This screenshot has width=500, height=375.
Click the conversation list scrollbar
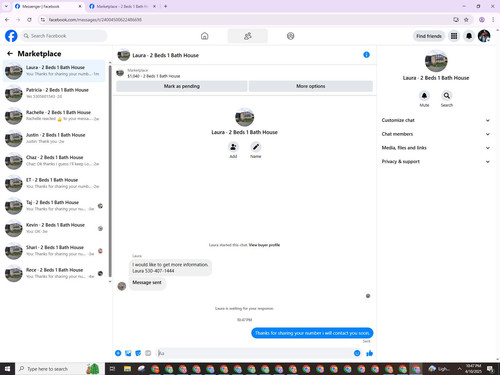point(110,171)
